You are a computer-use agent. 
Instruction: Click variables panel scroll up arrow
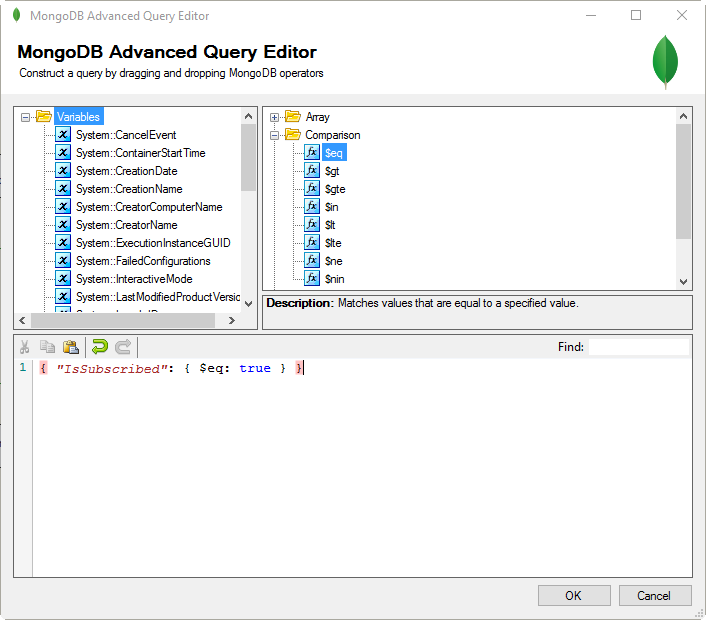point(249,116)
